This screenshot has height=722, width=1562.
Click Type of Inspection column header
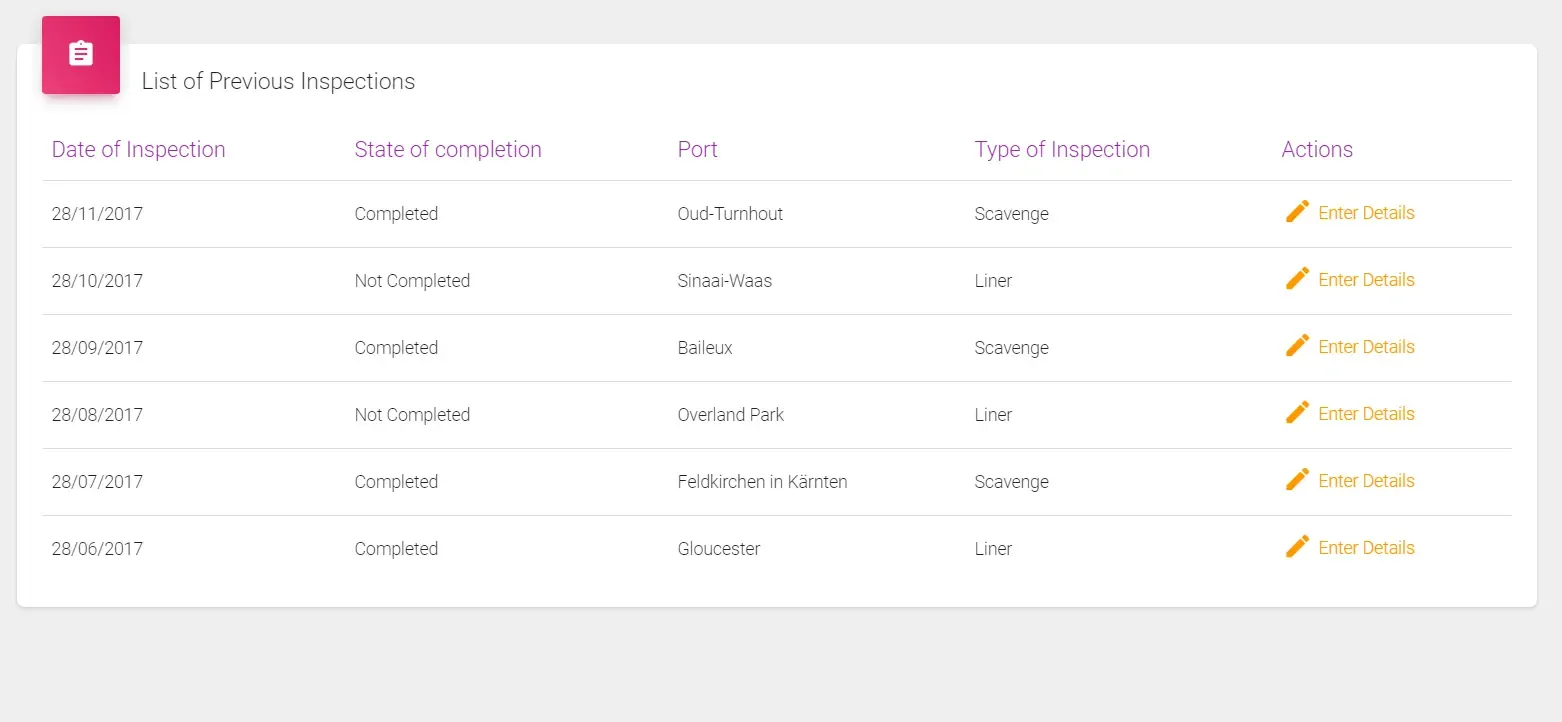(x=1062, y=149)
